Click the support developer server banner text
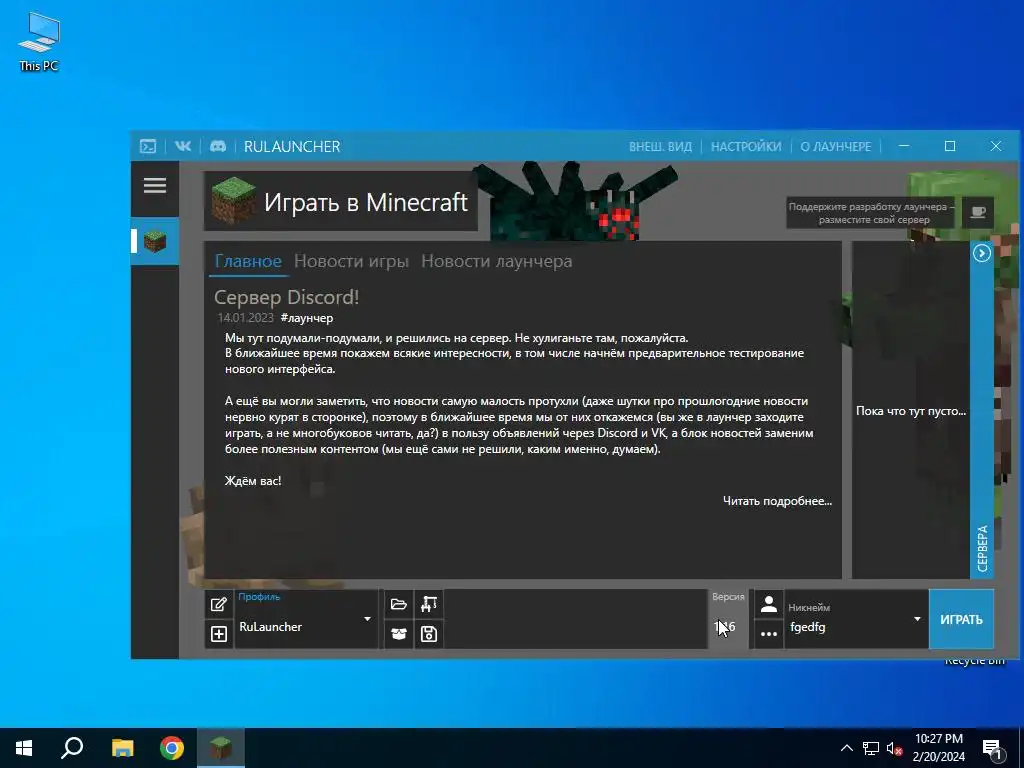 click(x=871, y=213)
